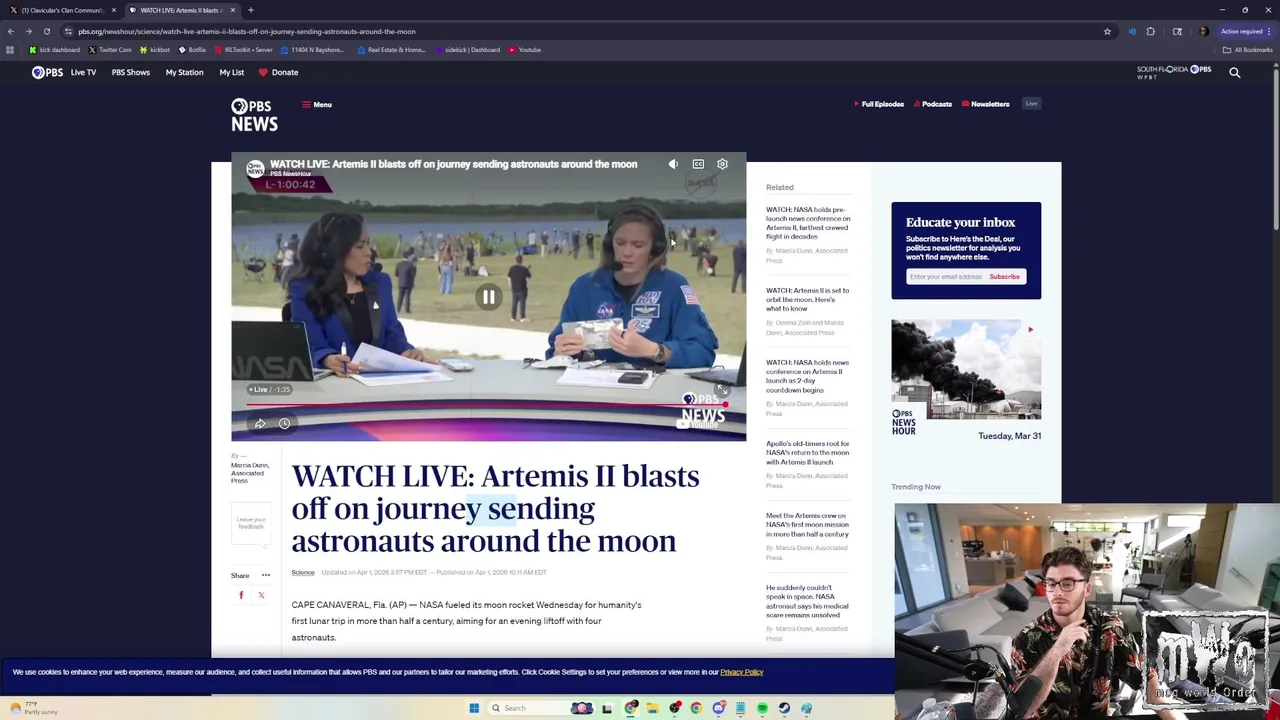Open related story 'Meet the Artemis crew'

point(807,525)
